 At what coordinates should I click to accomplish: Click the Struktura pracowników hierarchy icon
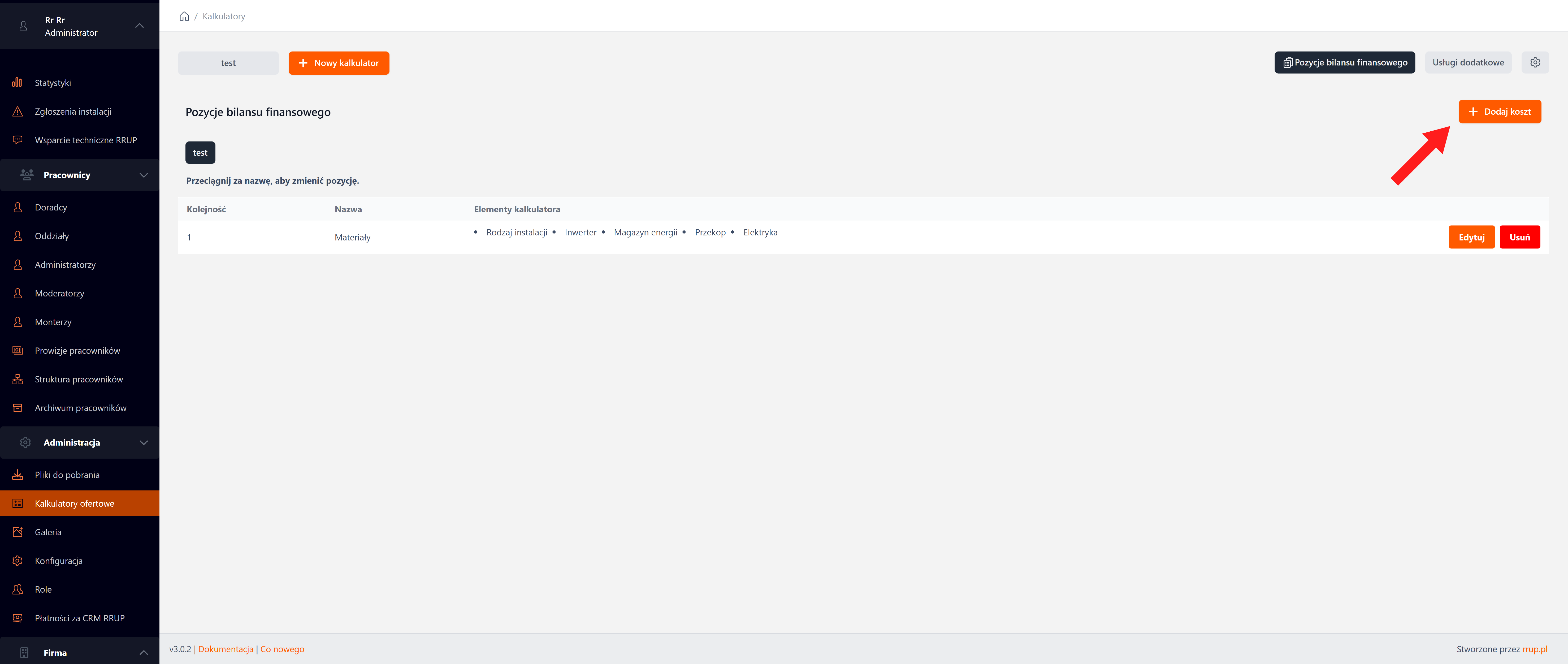17,379
